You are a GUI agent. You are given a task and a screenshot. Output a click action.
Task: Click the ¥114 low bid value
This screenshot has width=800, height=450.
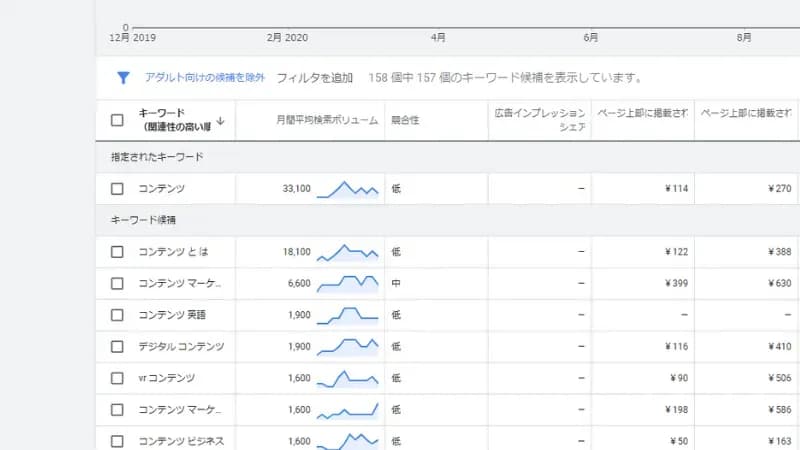click(x=677, y=189)
